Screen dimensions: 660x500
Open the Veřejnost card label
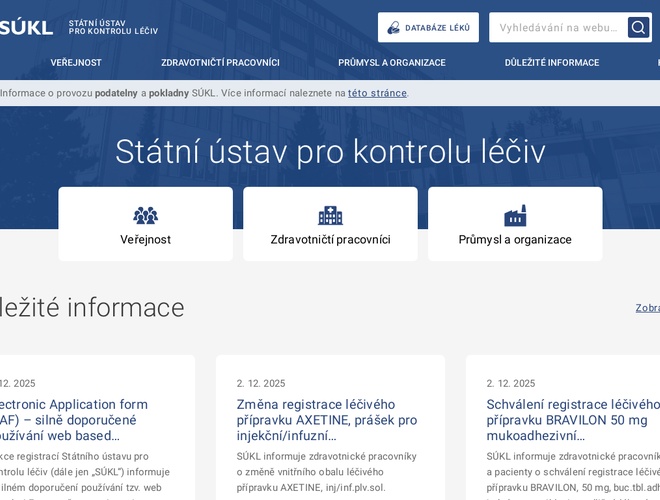coord(145,240)
